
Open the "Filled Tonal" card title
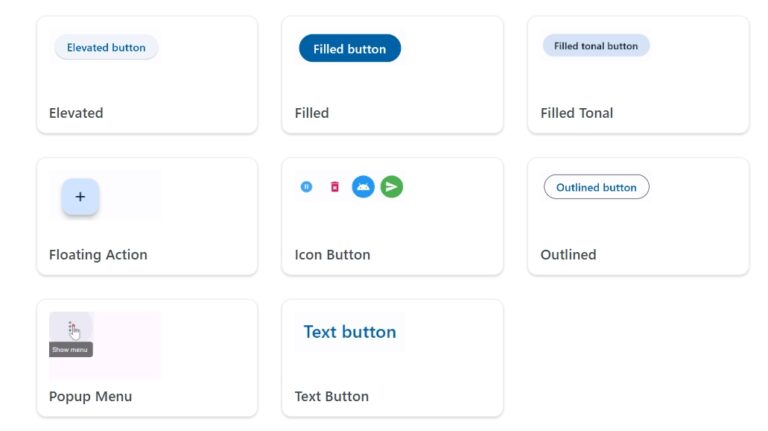click(x=577, y=113)
